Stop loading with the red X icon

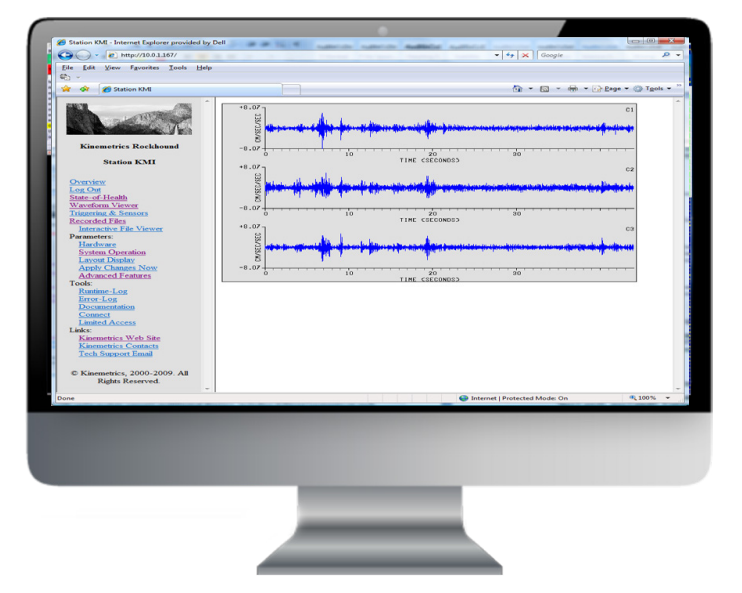pyautogui.click(x=525, y=55)
